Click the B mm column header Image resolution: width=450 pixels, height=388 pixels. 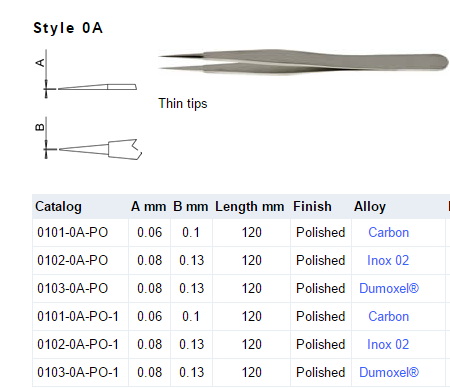191,207
